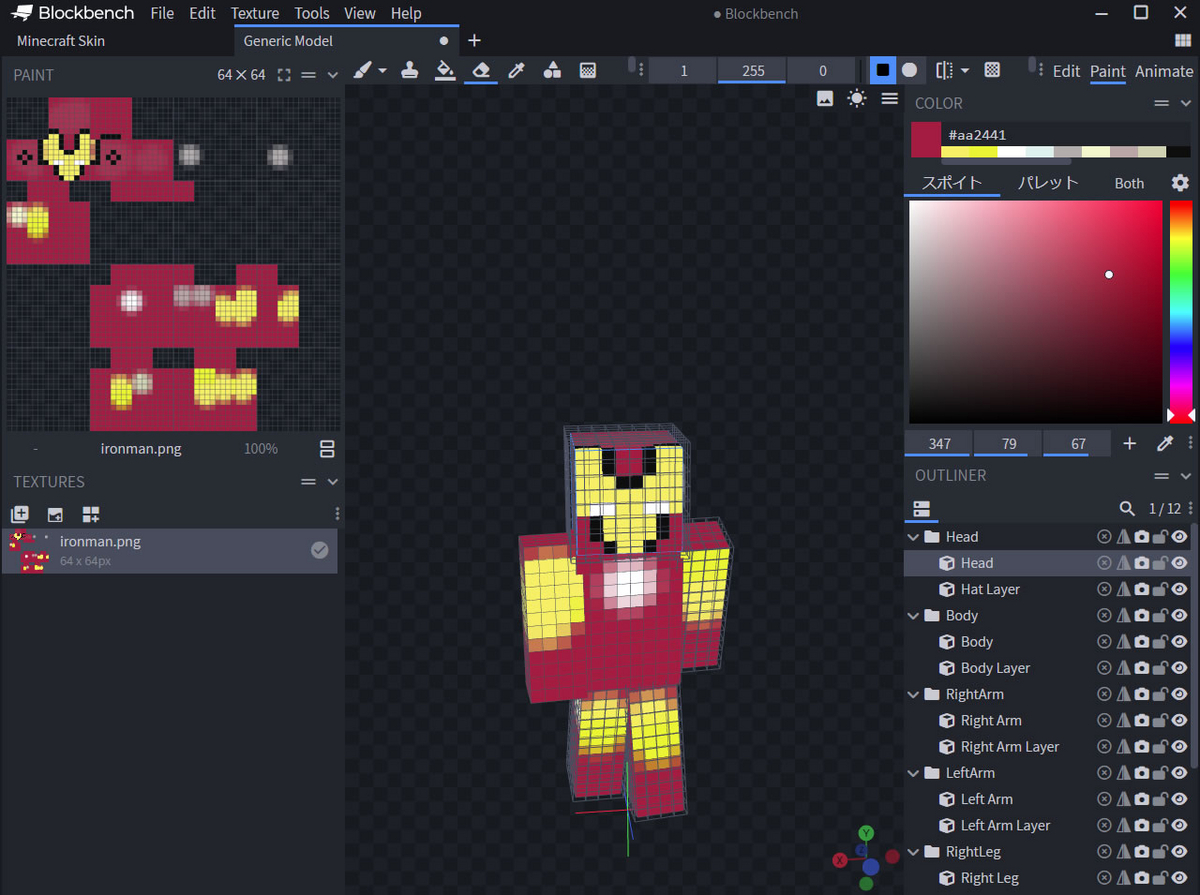Open the mirror painting tool
The image size is (1200, 895).
[944, 71]
